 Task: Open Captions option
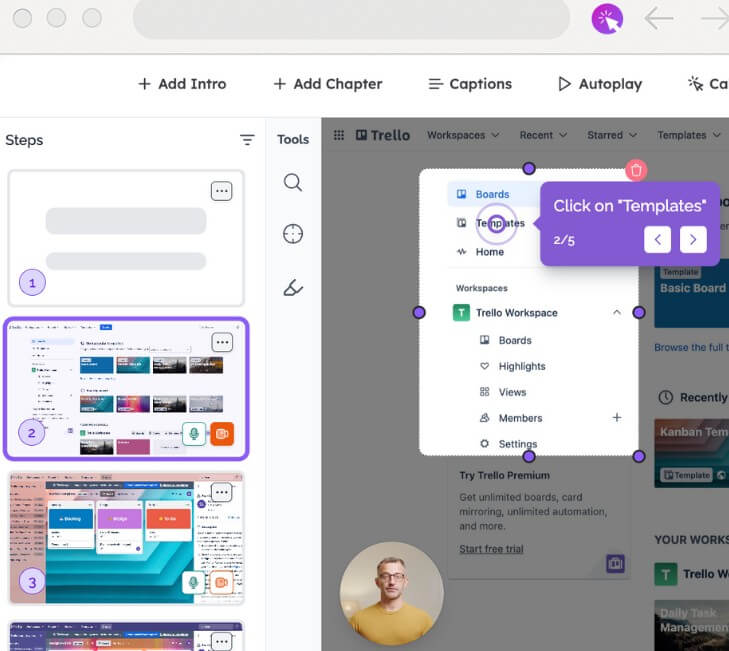tap(470, 84)
